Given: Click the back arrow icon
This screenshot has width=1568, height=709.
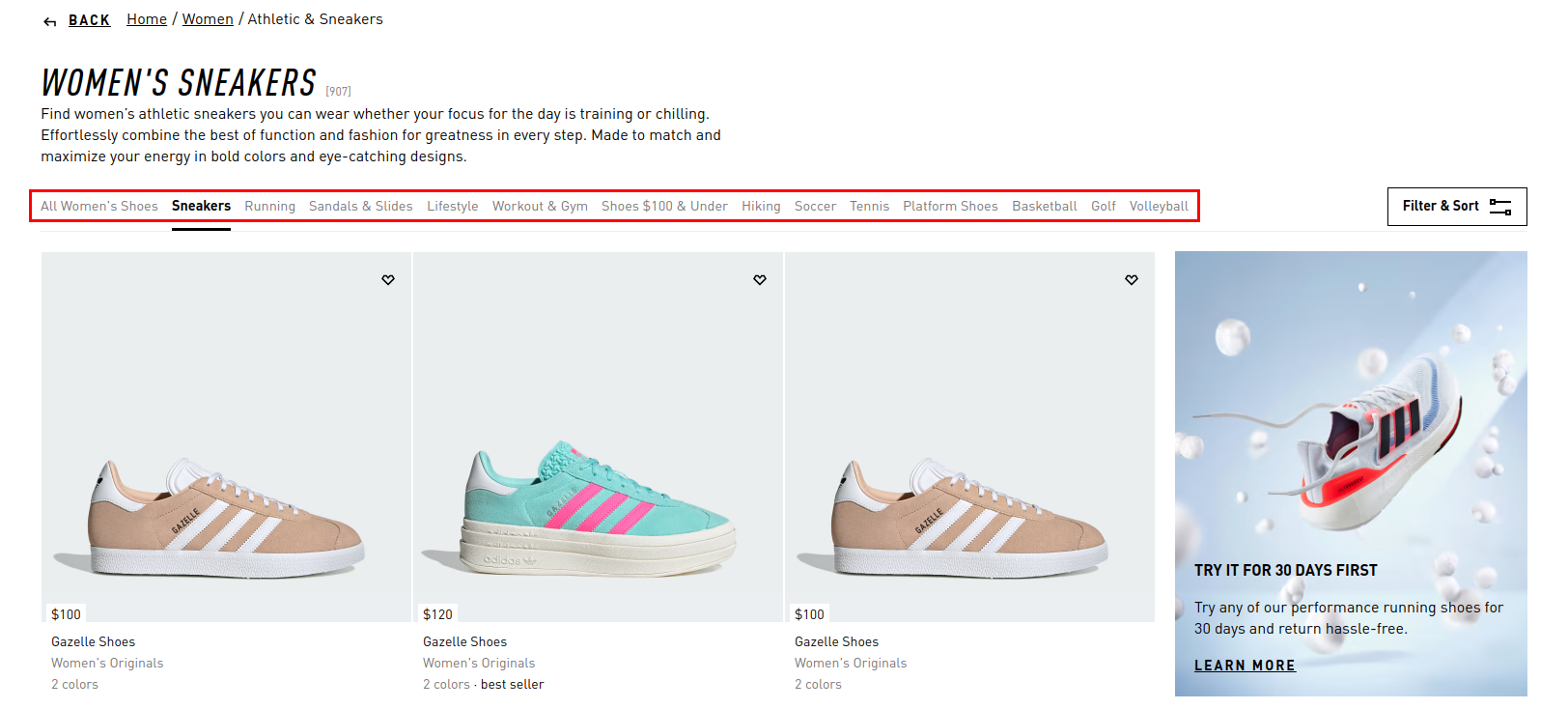Looking at the screenshot, I should pos(50,21).
